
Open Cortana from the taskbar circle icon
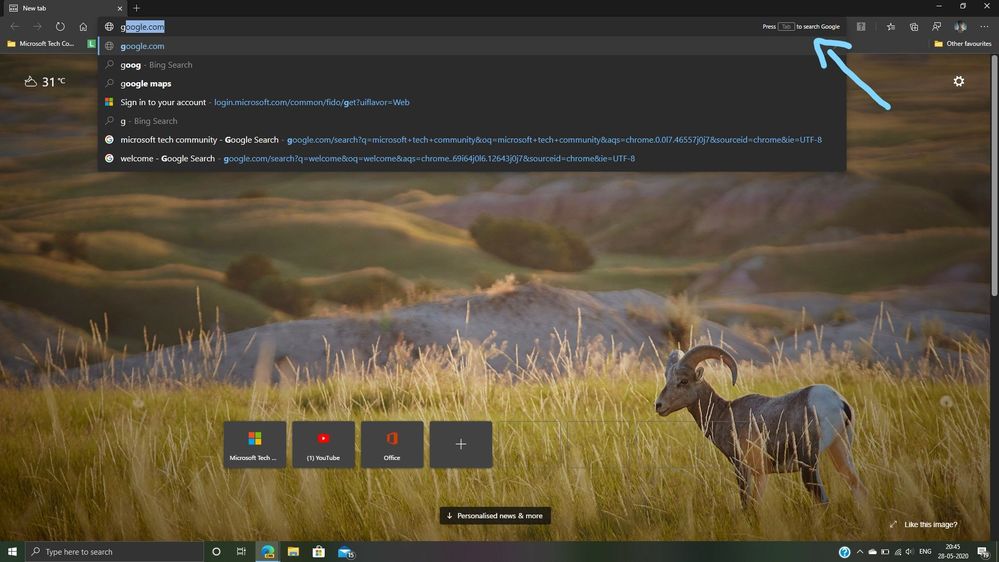216,551
